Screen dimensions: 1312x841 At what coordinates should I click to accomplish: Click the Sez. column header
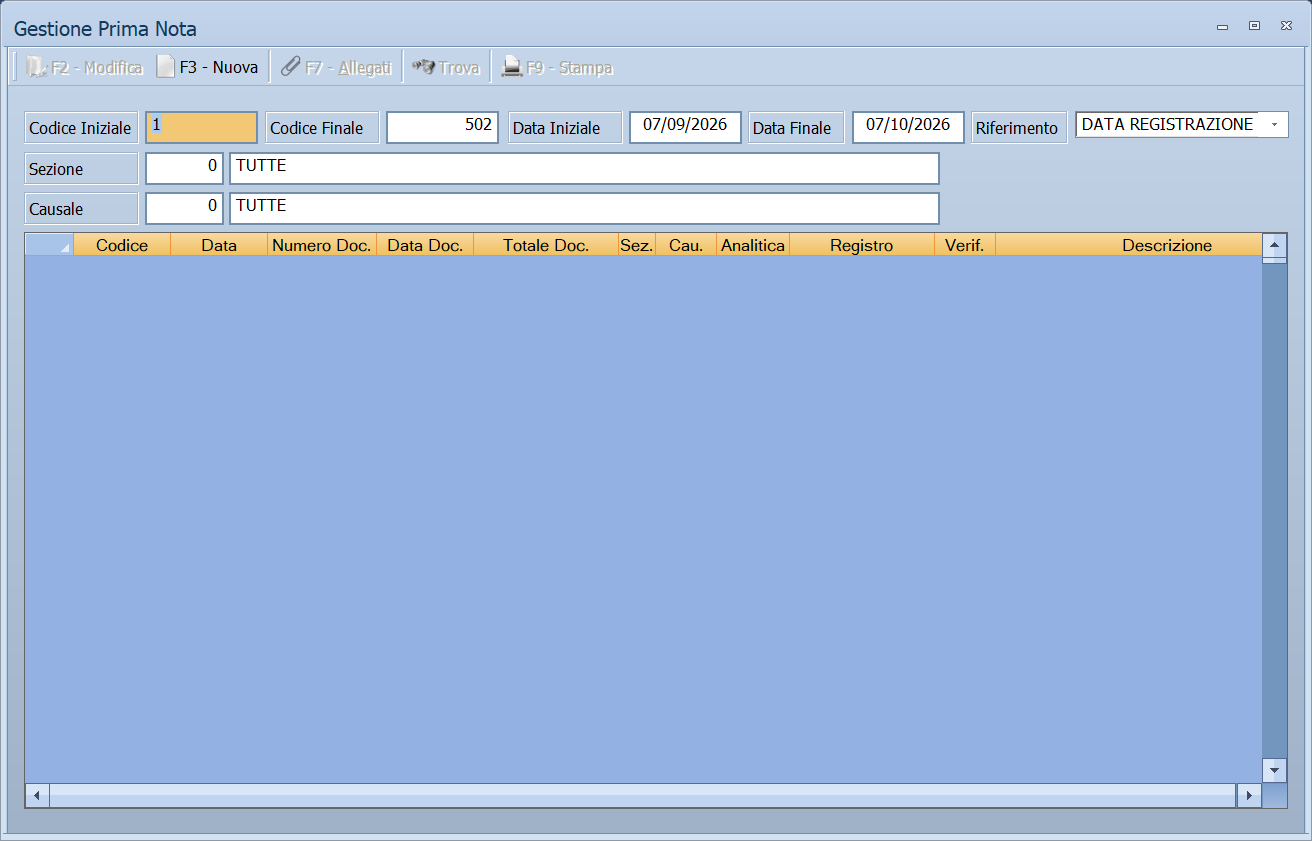(x=637, y=245)
